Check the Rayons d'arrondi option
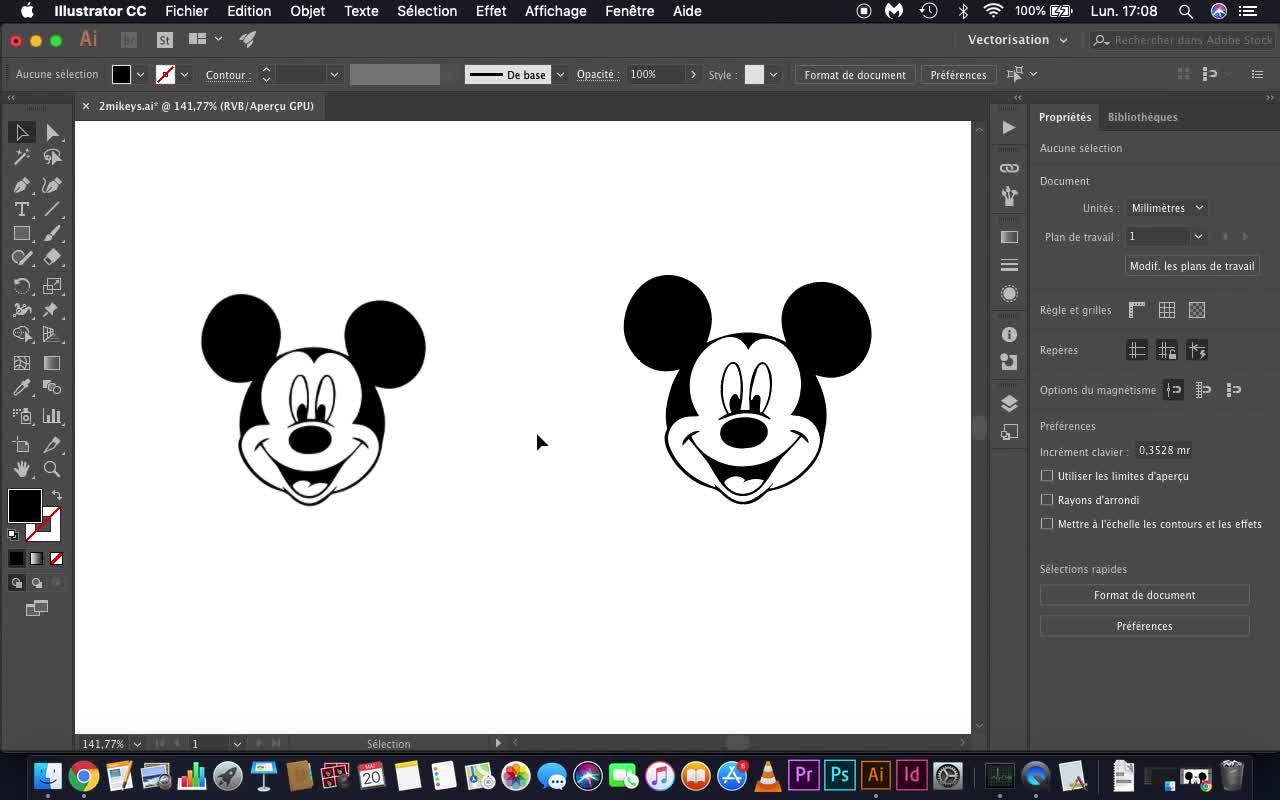This screenshot has height=800, width=1280. coord(1047,500)
